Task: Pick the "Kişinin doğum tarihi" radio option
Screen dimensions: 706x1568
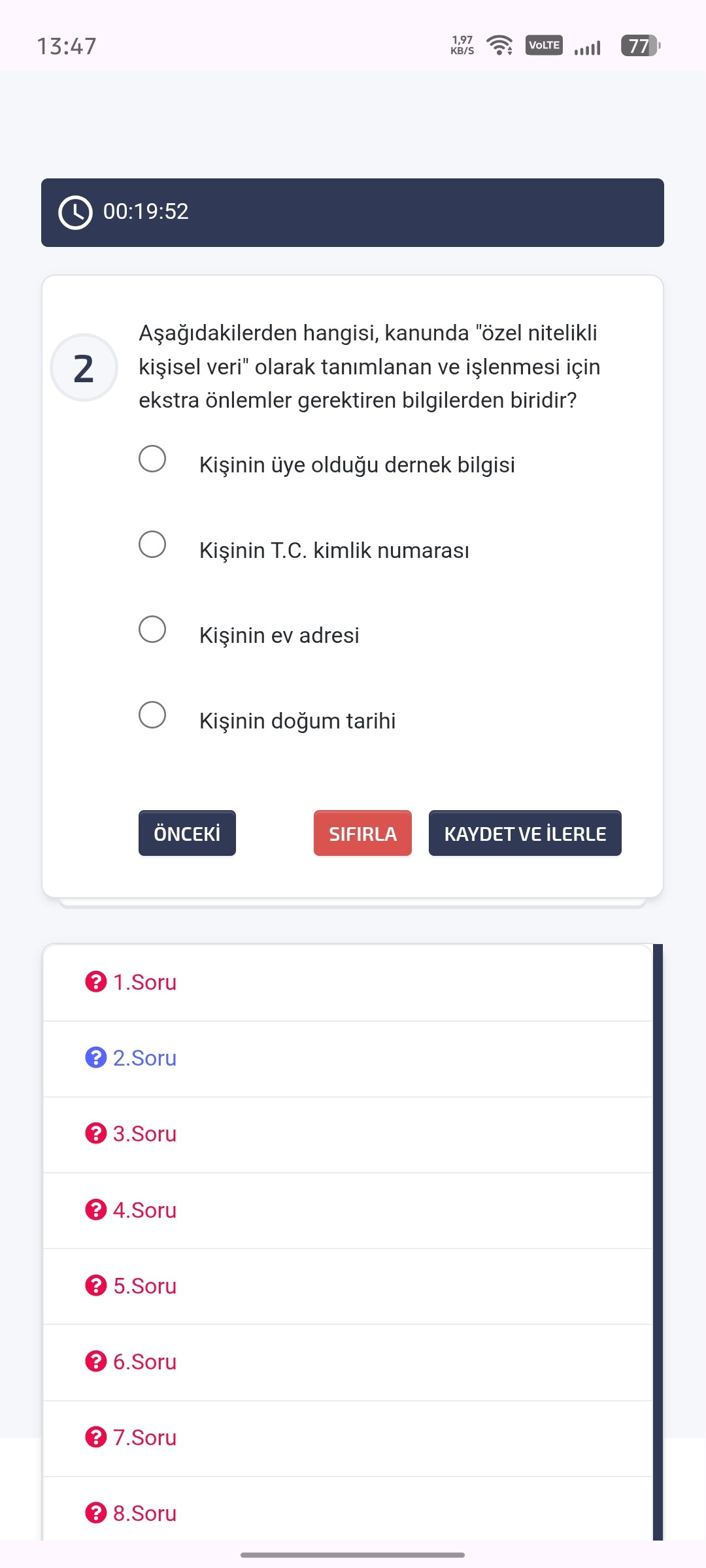Action: click(152, 715)
